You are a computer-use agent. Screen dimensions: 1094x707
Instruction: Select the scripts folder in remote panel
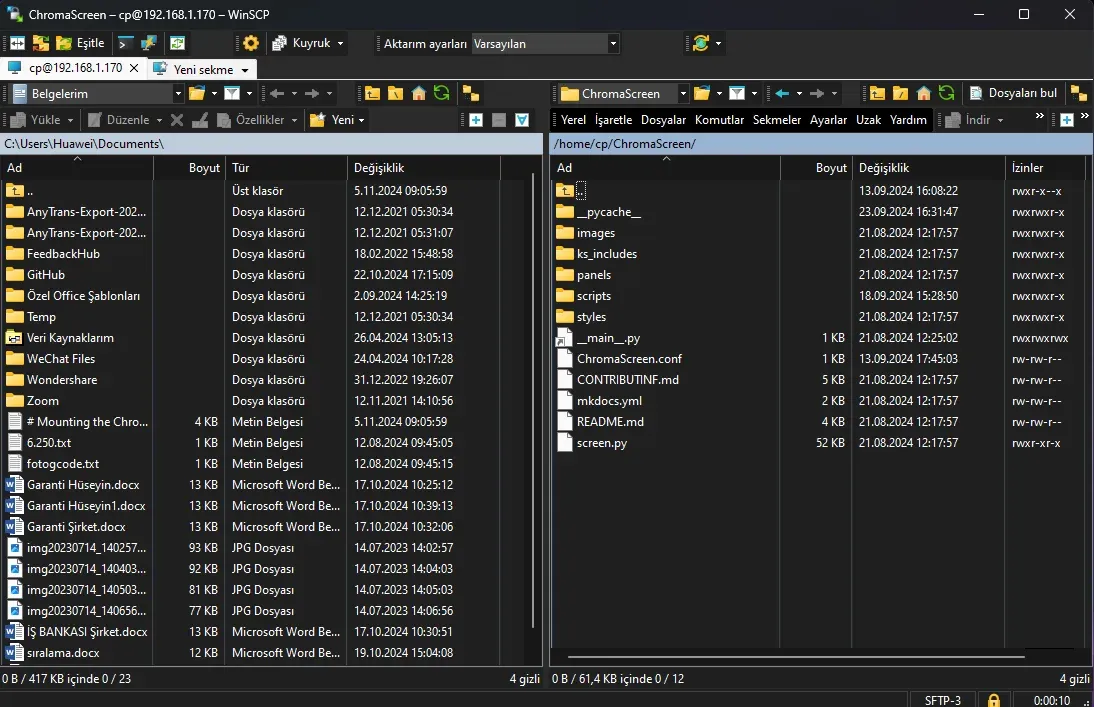[594, 296]
